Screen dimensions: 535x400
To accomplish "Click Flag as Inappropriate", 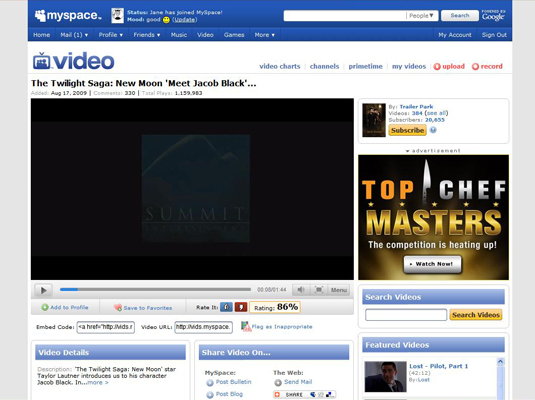I will click(277, 327).
